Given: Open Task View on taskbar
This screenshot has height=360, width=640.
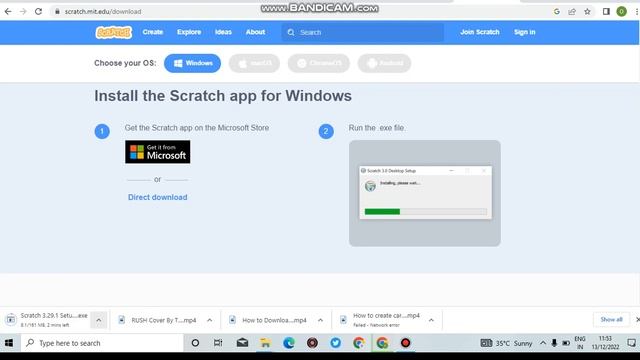Looking at the screenshot, I should click(x=218, y=343).
